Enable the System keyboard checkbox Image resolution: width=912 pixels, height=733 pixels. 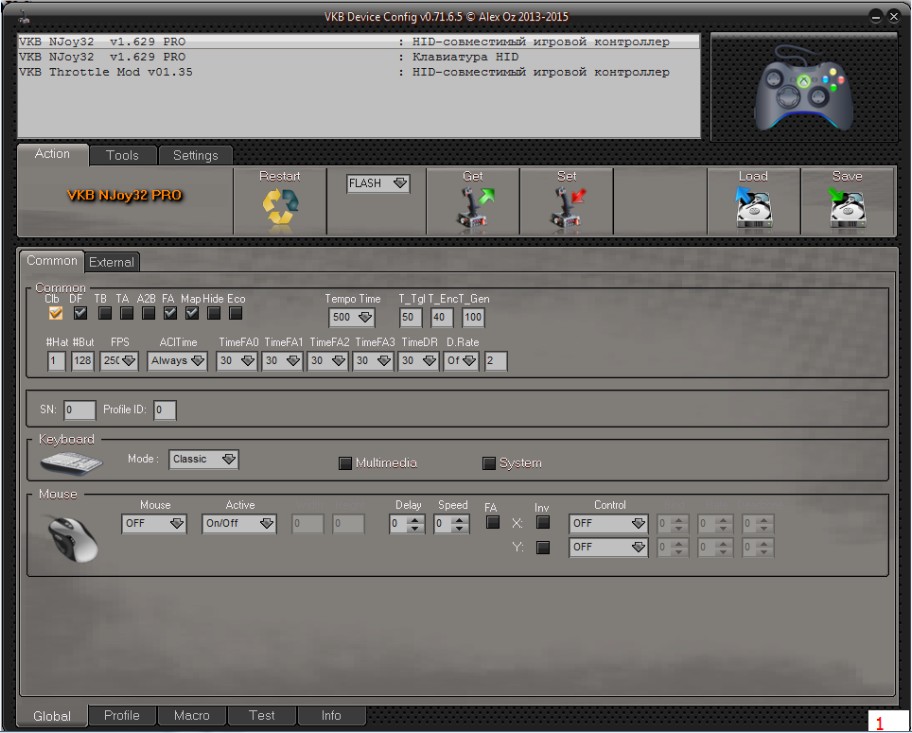coord(489,463)
